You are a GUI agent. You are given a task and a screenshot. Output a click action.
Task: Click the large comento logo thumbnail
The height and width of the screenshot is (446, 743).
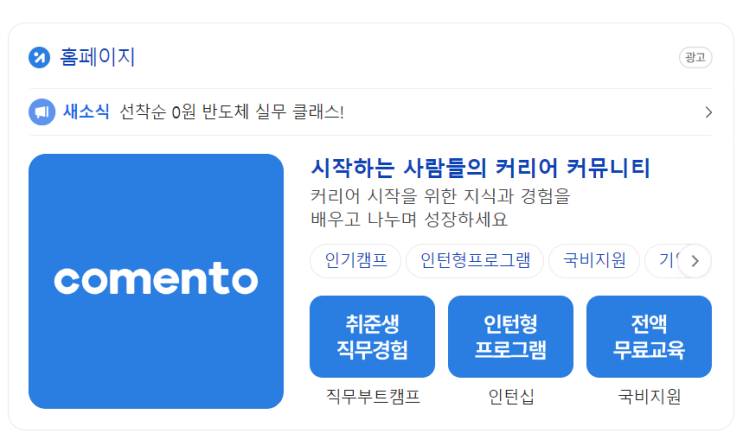tap(156, 281)
